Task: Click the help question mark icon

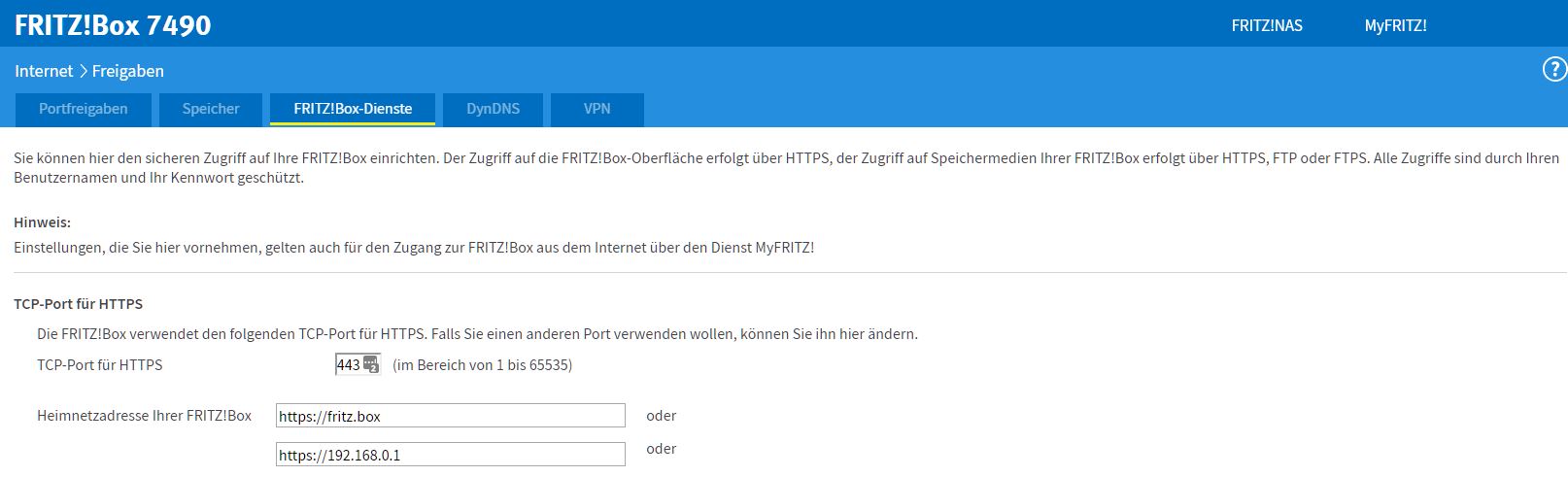Action: point(1553,70)
